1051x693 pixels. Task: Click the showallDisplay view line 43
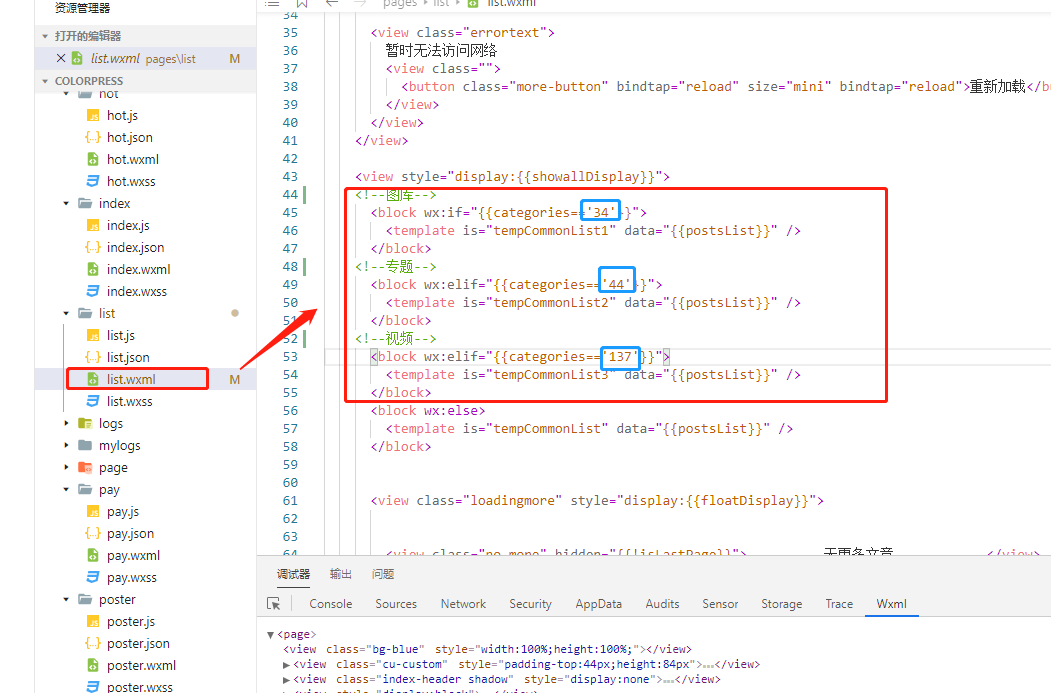(512, 177)
